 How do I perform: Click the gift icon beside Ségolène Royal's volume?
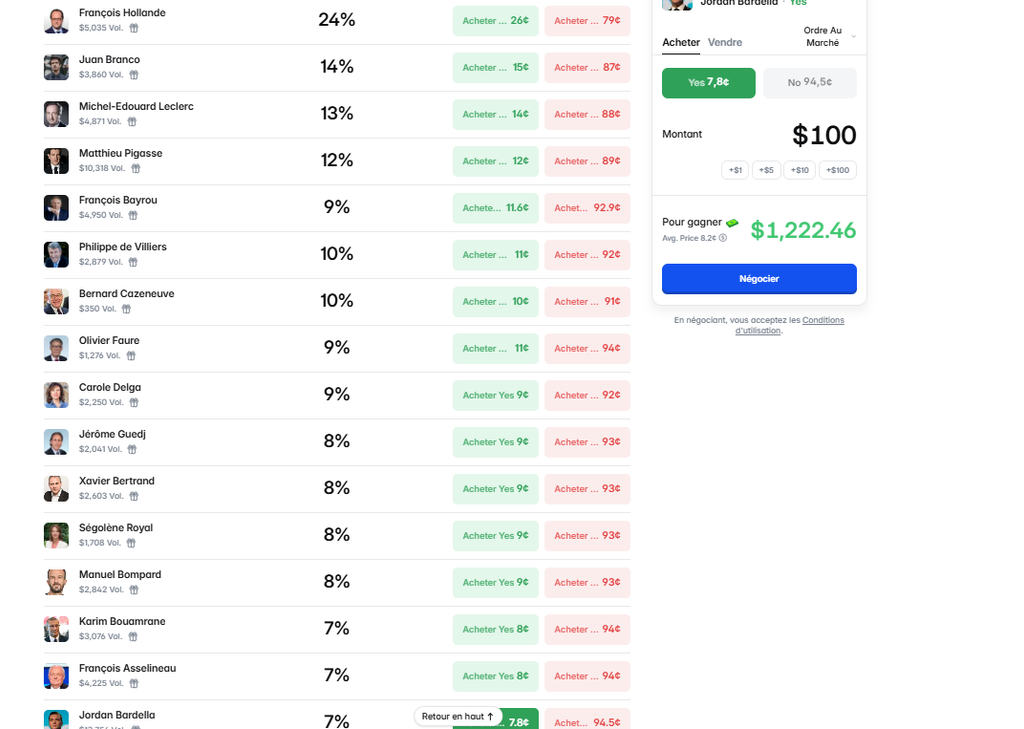coord(131,543)
